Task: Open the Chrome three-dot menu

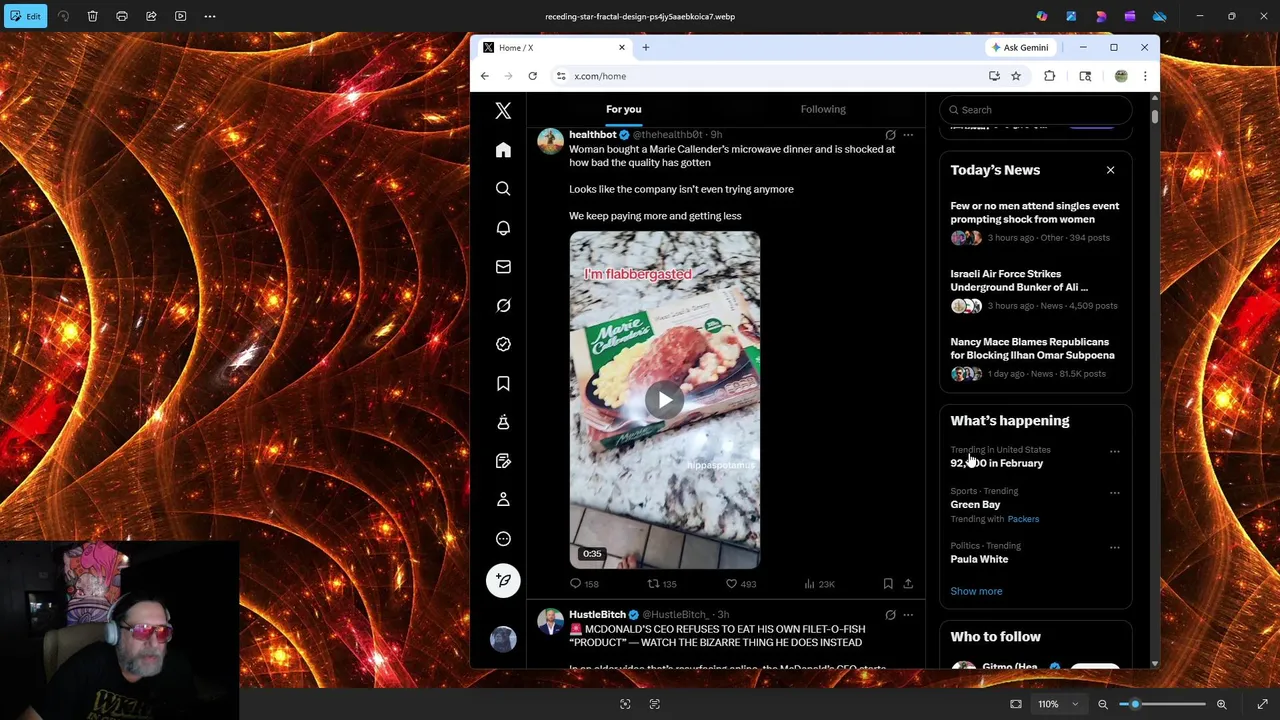Action: coord(1145,76)
